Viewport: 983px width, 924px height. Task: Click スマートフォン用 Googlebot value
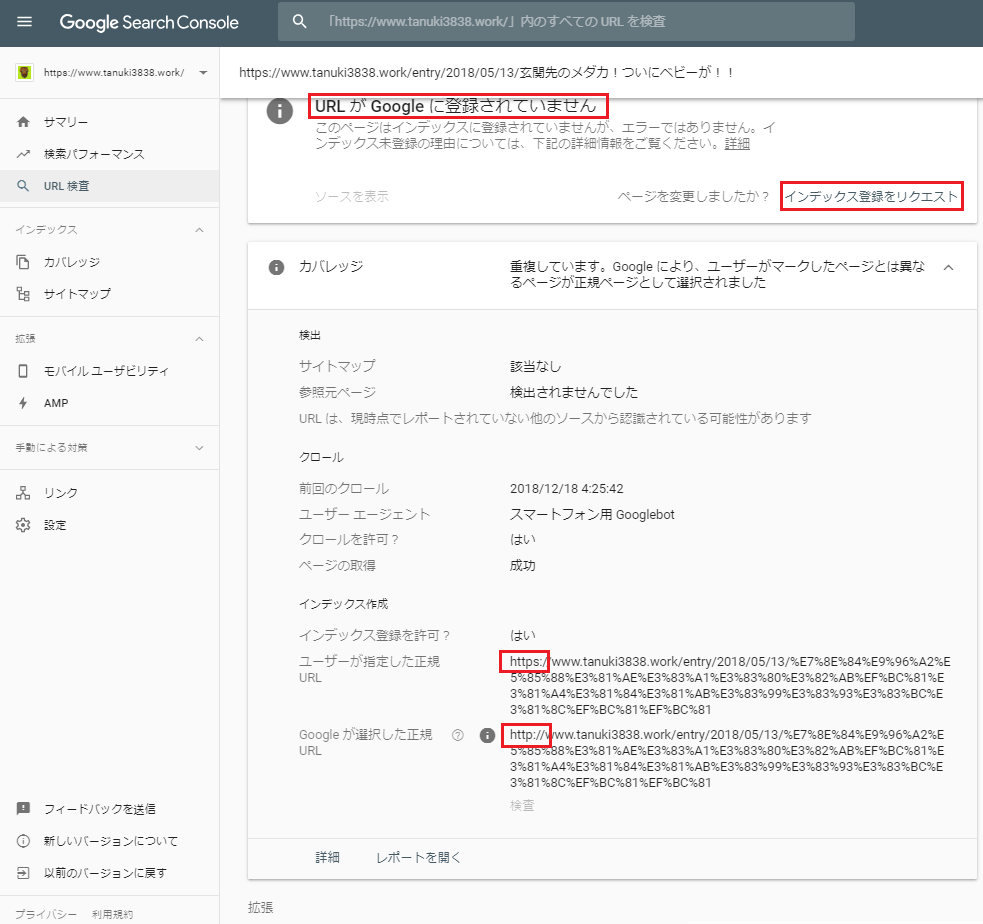click(592, 514)
